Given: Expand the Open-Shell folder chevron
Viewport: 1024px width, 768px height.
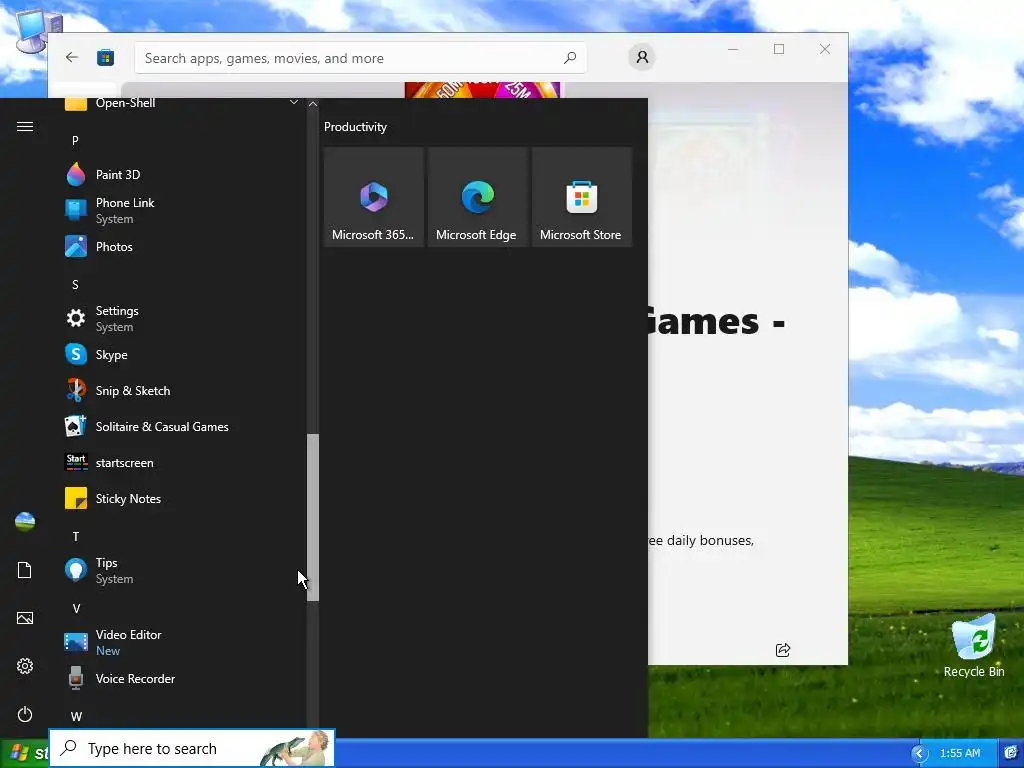Looking at the screenshot, I should pos(293,103).
